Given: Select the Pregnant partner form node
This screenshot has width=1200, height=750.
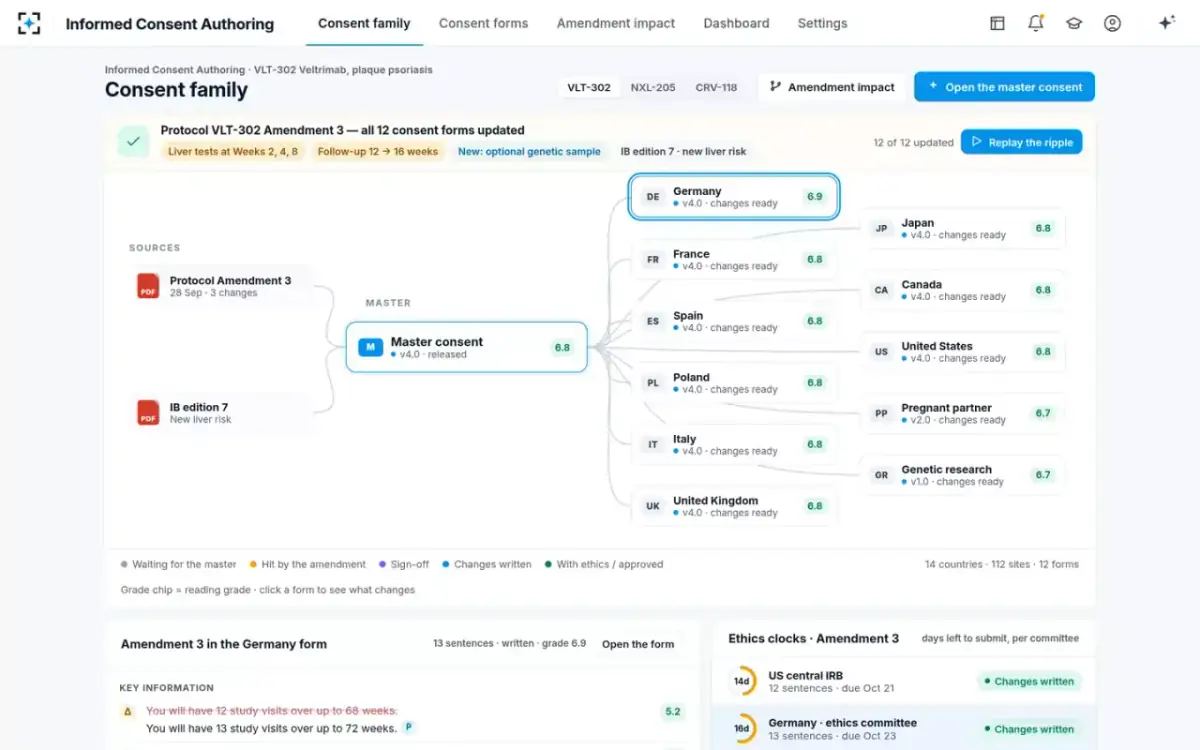Looking at the screenshot, I should coord(963,413).
